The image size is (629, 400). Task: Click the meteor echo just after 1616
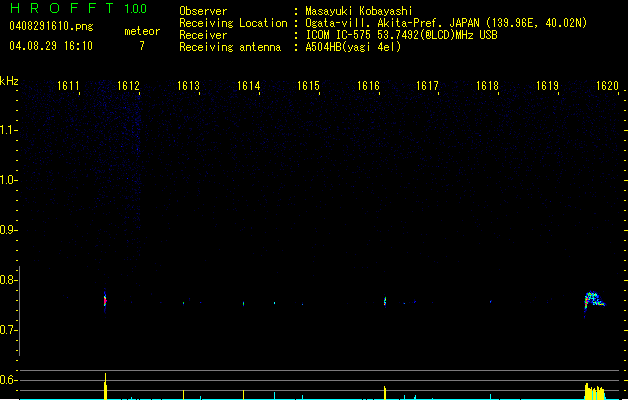tap(385, 301)
